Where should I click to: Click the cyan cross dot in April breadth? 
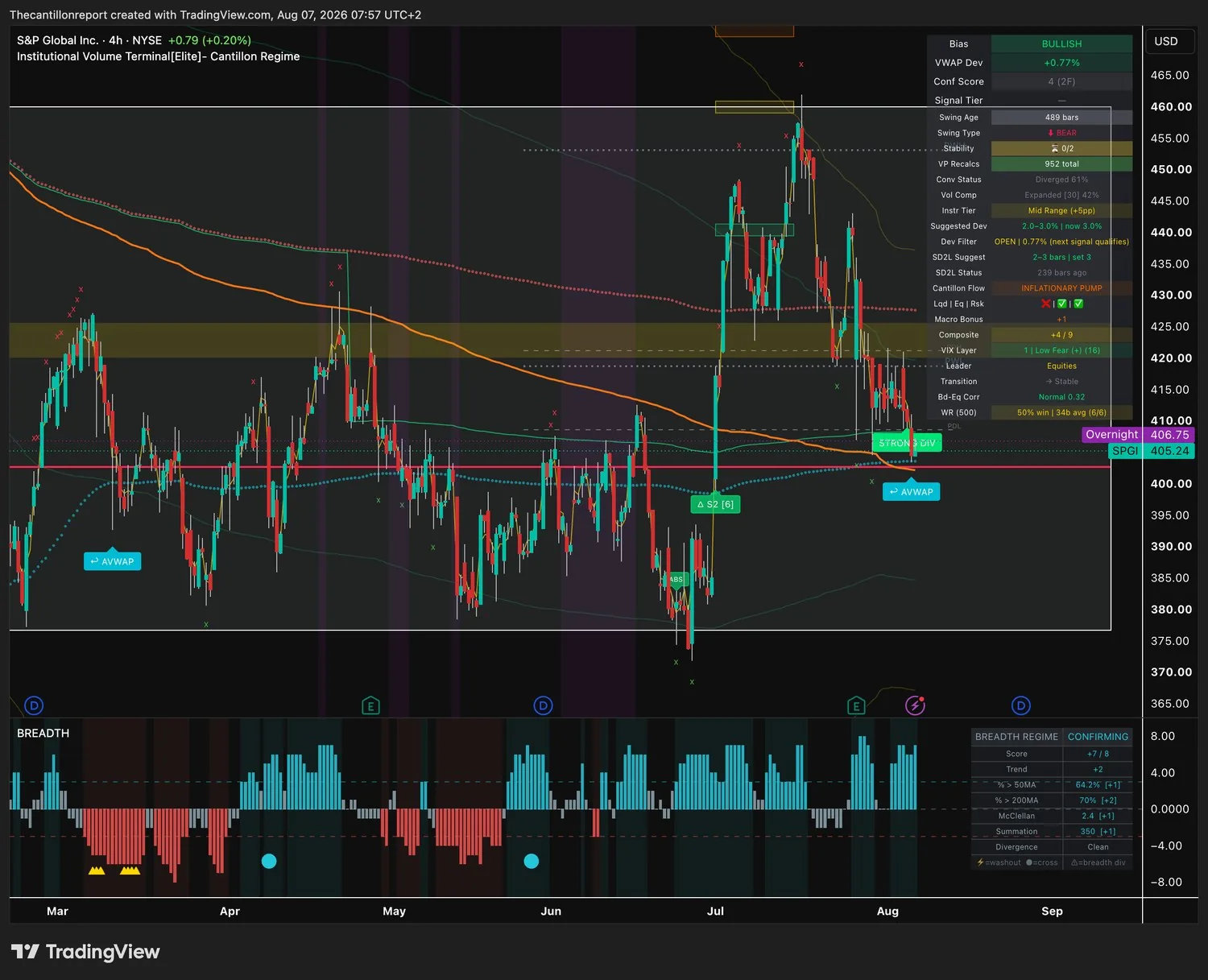coord(269,861)
